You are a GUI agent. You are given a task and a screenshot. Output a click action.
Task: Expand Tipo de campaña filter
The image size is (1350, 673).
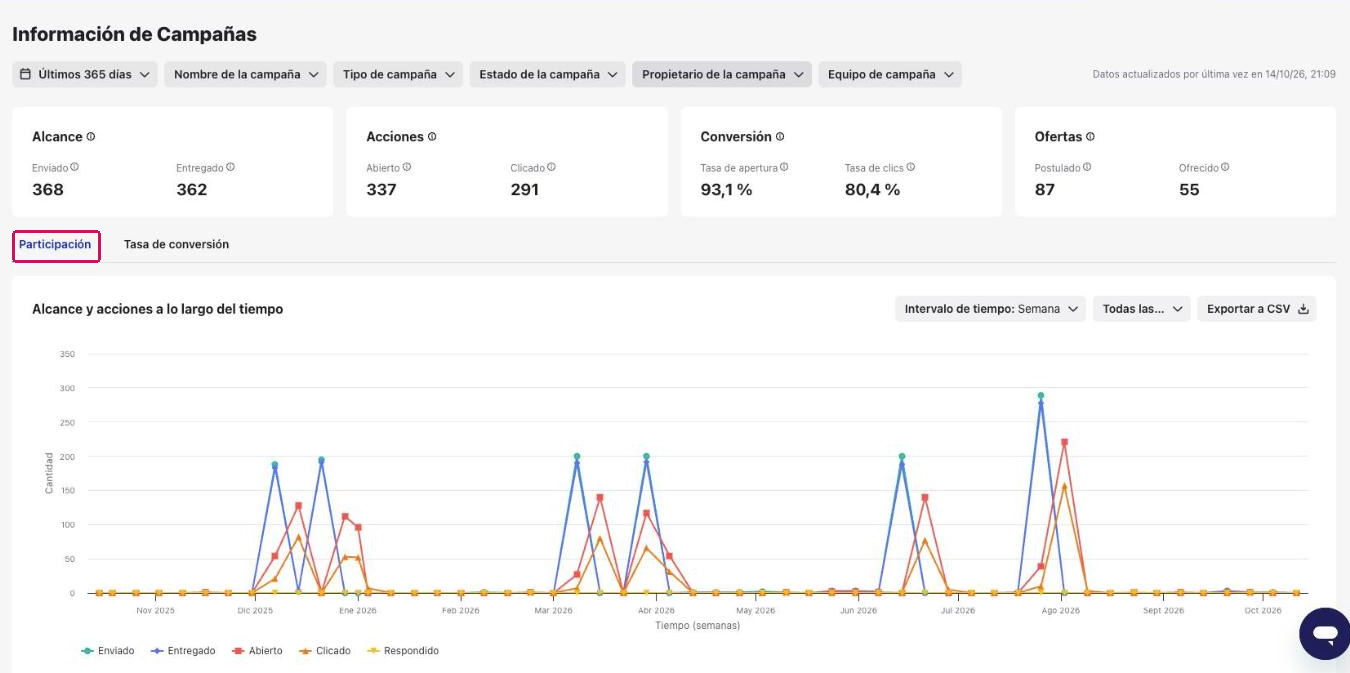click(398, 74)
